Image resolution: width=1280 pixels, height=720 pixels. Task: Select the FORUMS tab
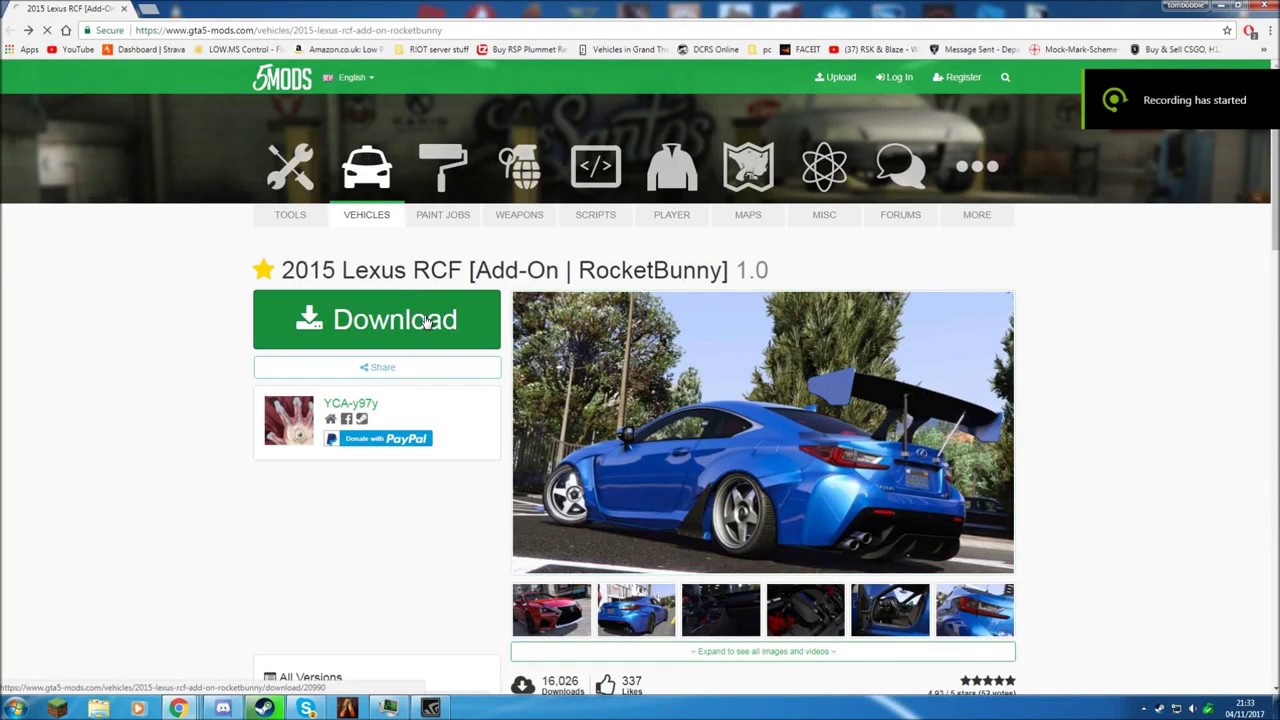point(901,214)
